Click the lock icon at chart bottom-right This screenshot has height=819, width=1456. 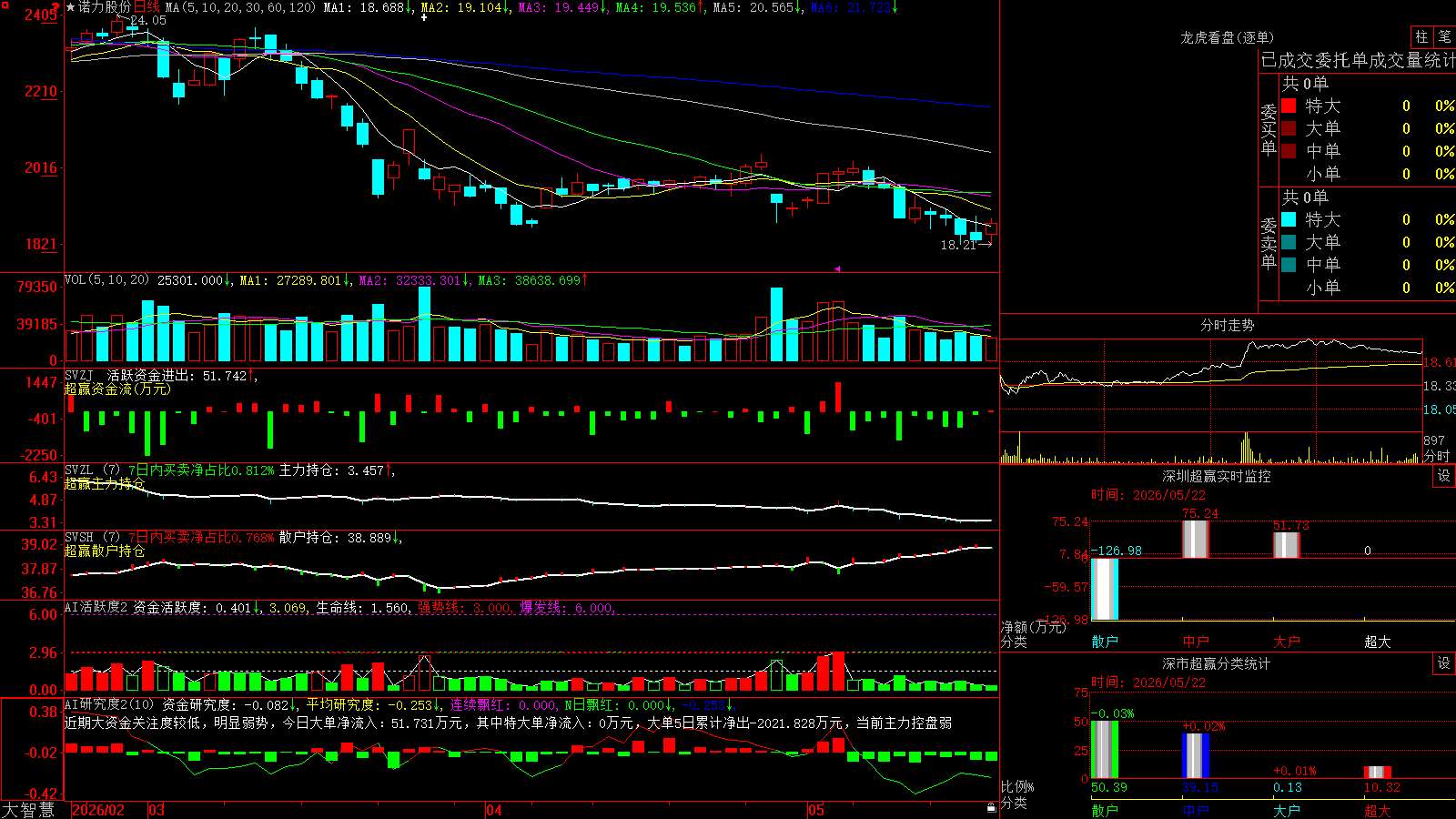coord(991,808)
